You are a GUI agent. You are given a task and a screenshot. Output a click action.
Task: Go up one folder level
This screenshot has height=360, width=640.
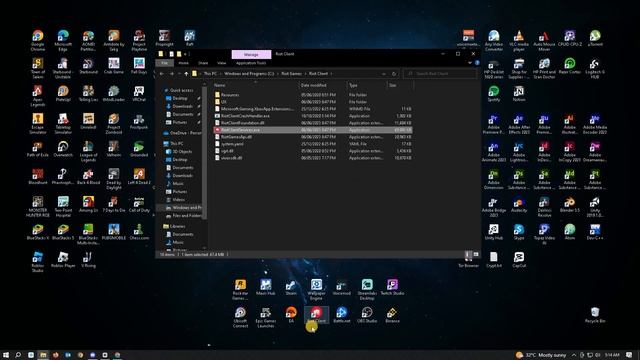click(186, 74)
